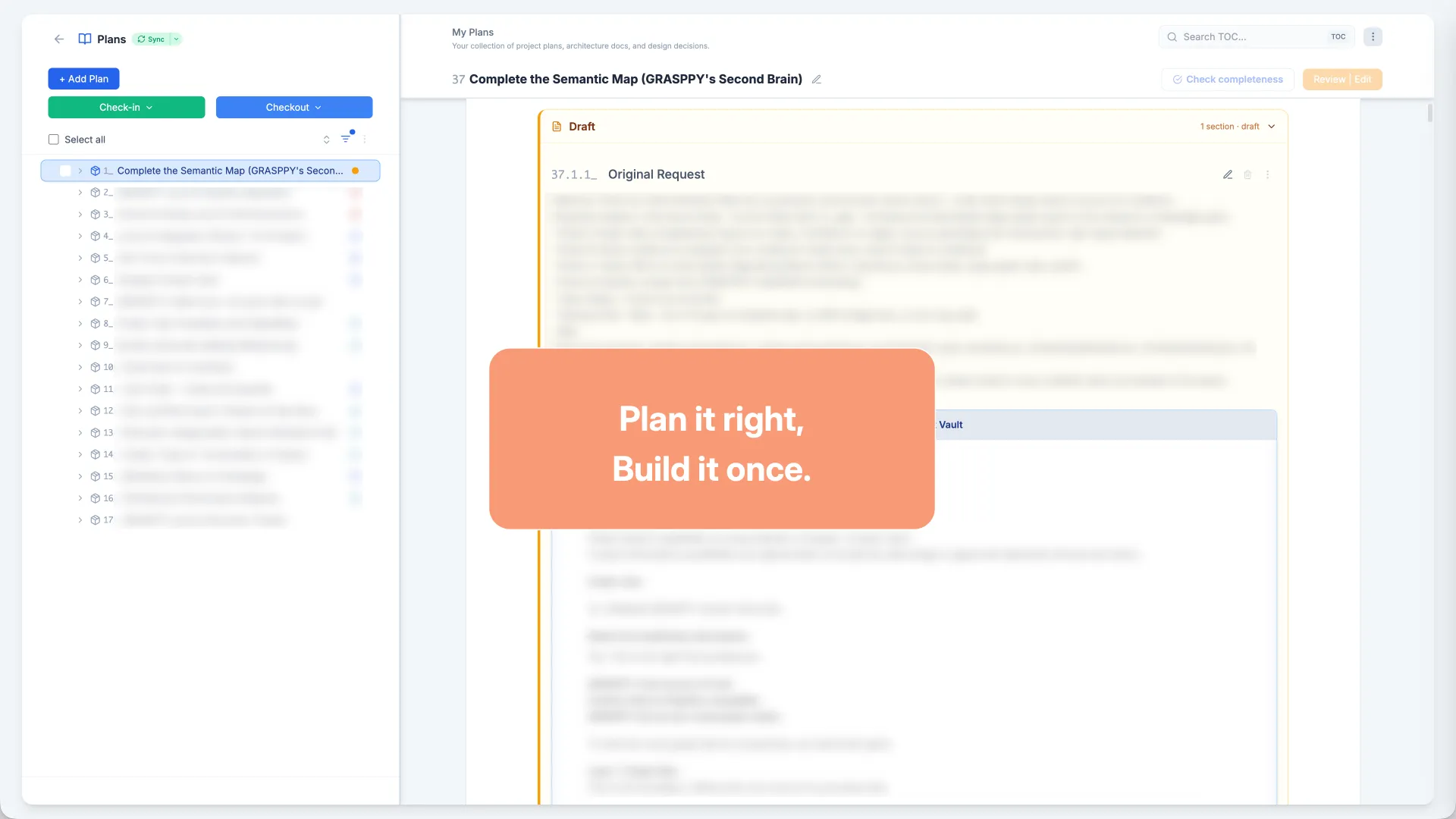This screenshot has height=819, width=1456.
Task: Click orange status dot on plan 1
Action: (x=355, y=171)
